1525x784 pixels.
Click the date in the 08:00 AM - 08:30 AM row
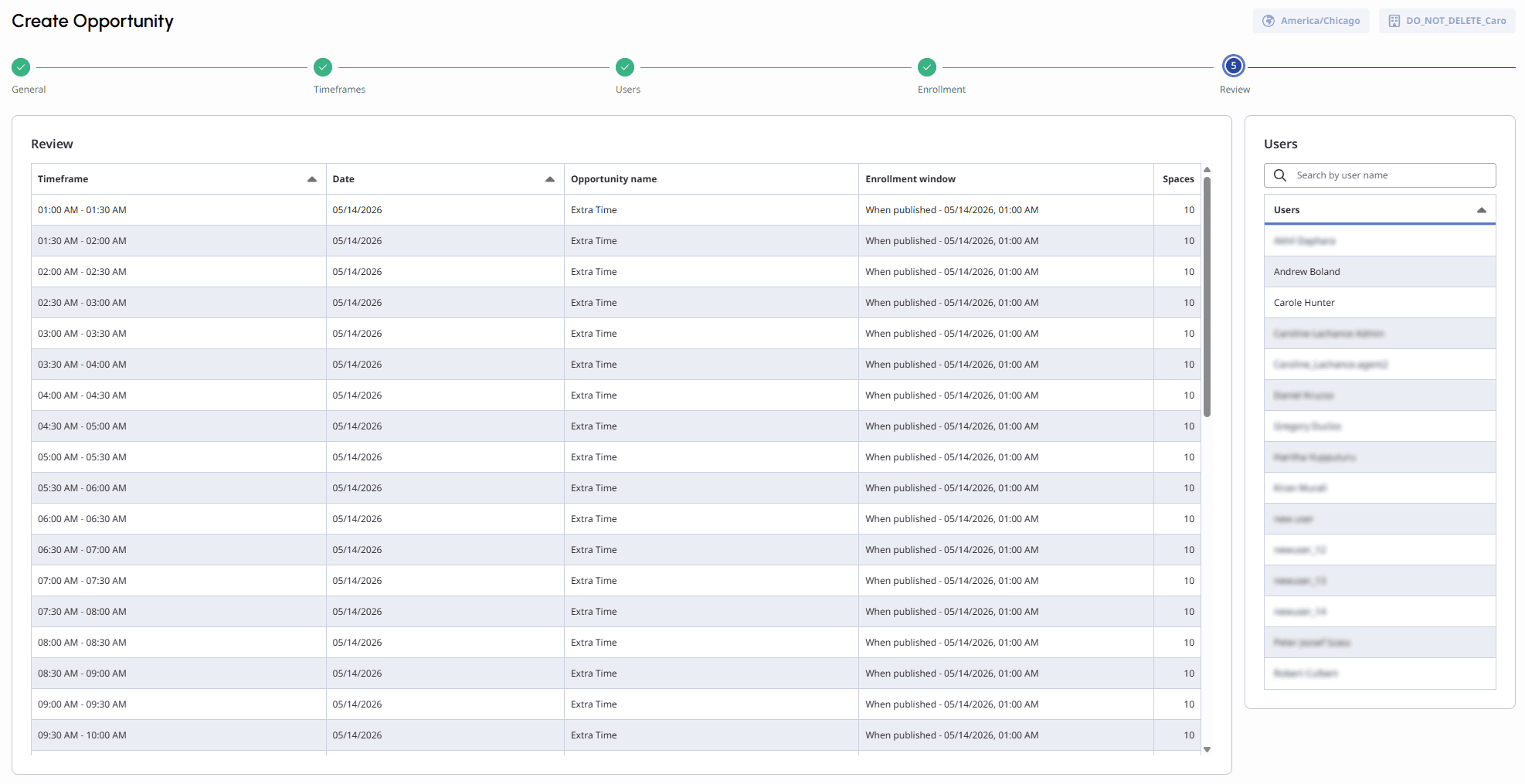coord(357,643)
